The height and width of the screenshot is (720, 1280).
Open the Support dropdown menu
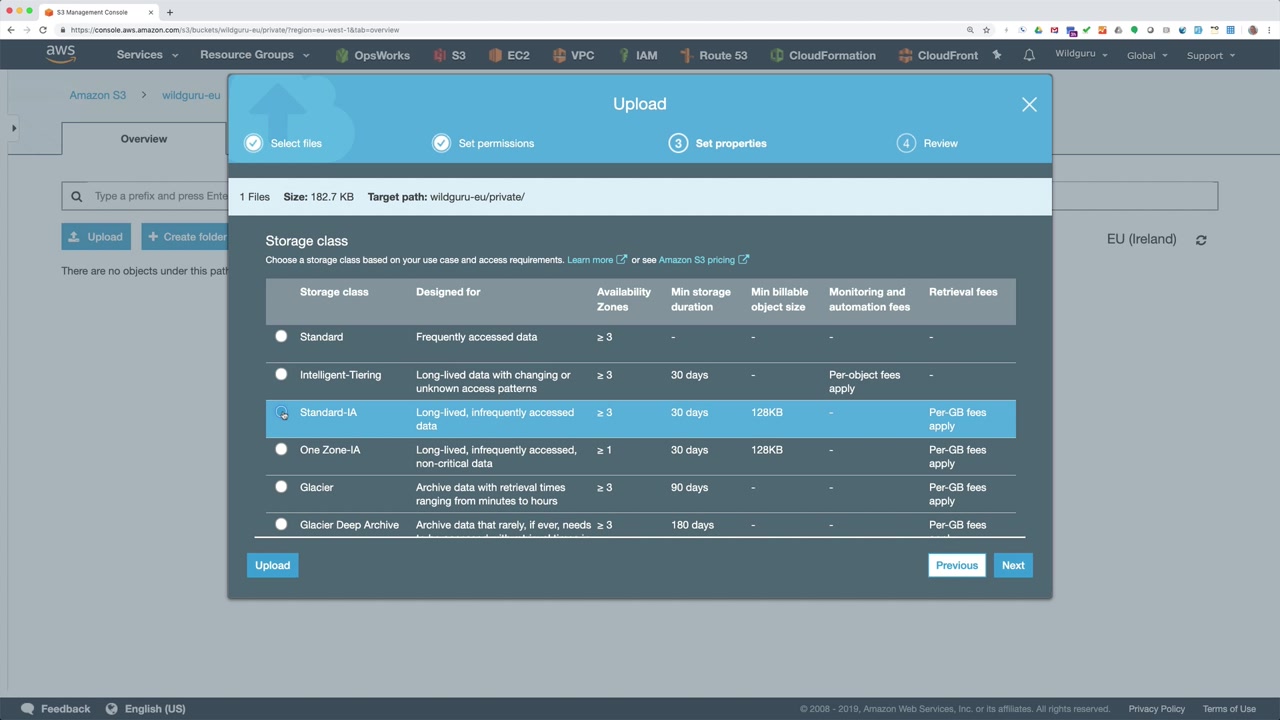coord(1210,55)
